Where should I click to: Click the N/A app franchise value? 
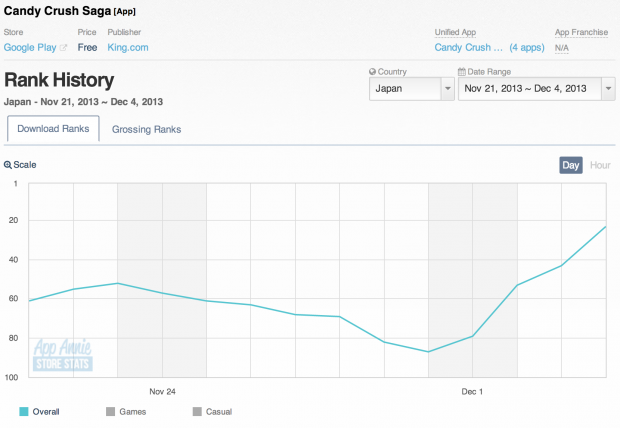561,48
